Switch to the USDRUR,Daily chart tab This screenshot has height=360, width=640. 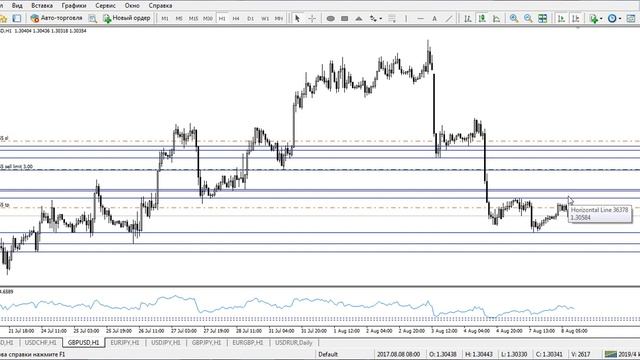[x=294, y=343]
